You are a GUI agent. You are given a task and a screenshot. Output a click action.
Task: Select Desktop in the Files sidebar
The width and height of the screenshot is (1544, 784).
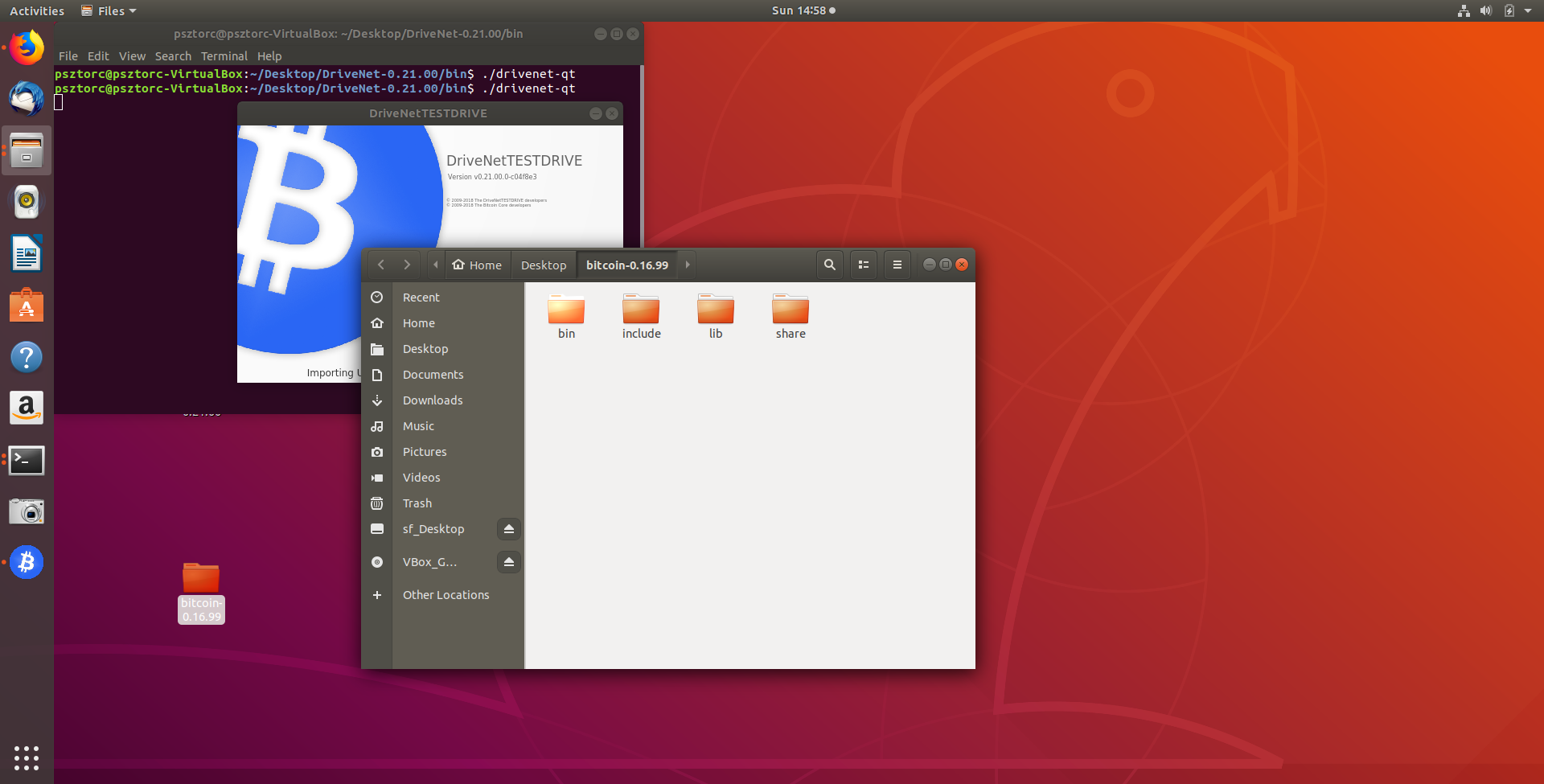(x=442, y=349)
